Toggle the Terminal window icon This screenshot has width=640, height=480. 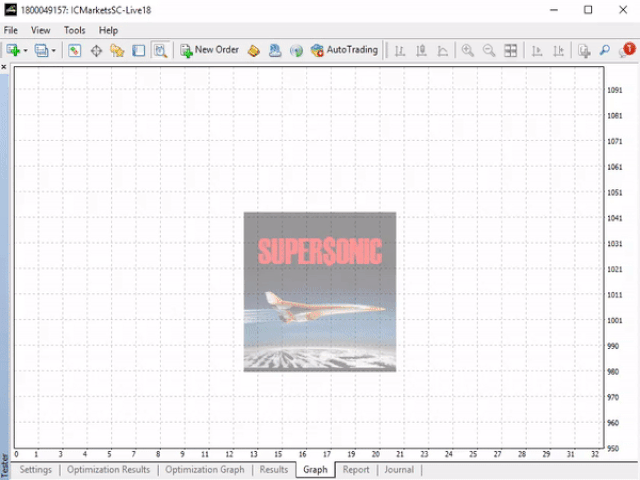click(x=138, y=51)
